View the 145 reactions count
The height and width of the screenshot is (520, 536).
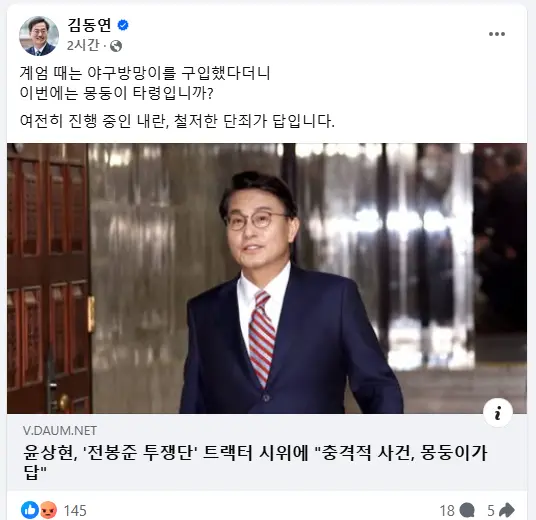75,511
